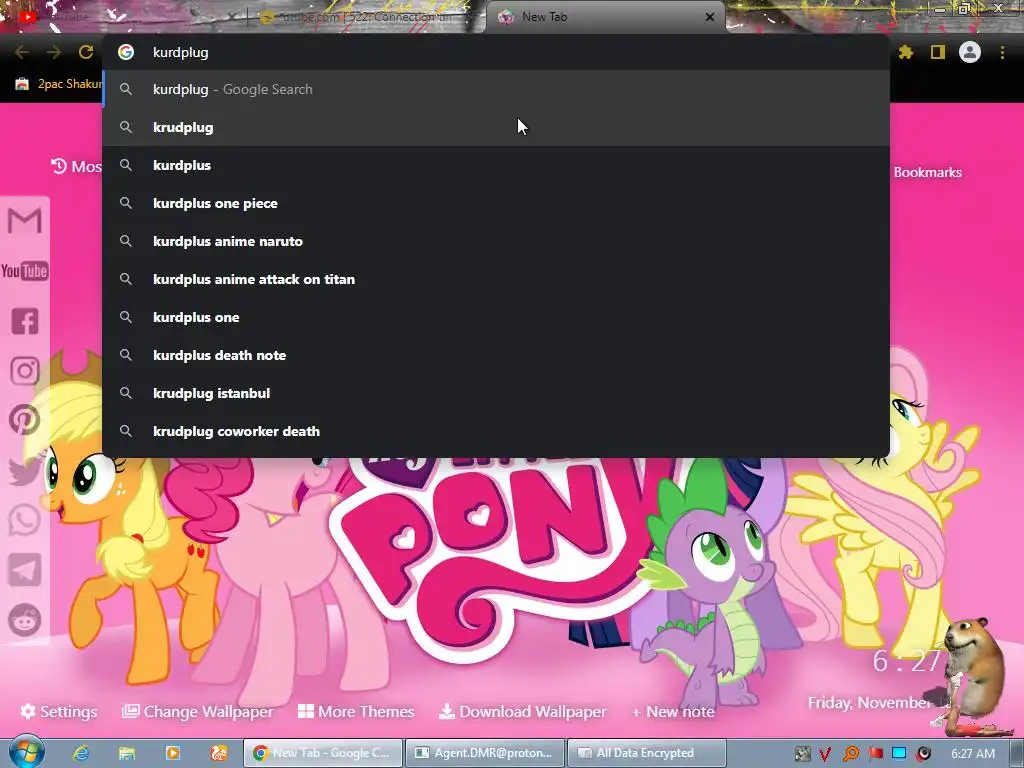The image size is (1024, 768).
Task: Click Change Wallpaper
Action: click(198, 711)
